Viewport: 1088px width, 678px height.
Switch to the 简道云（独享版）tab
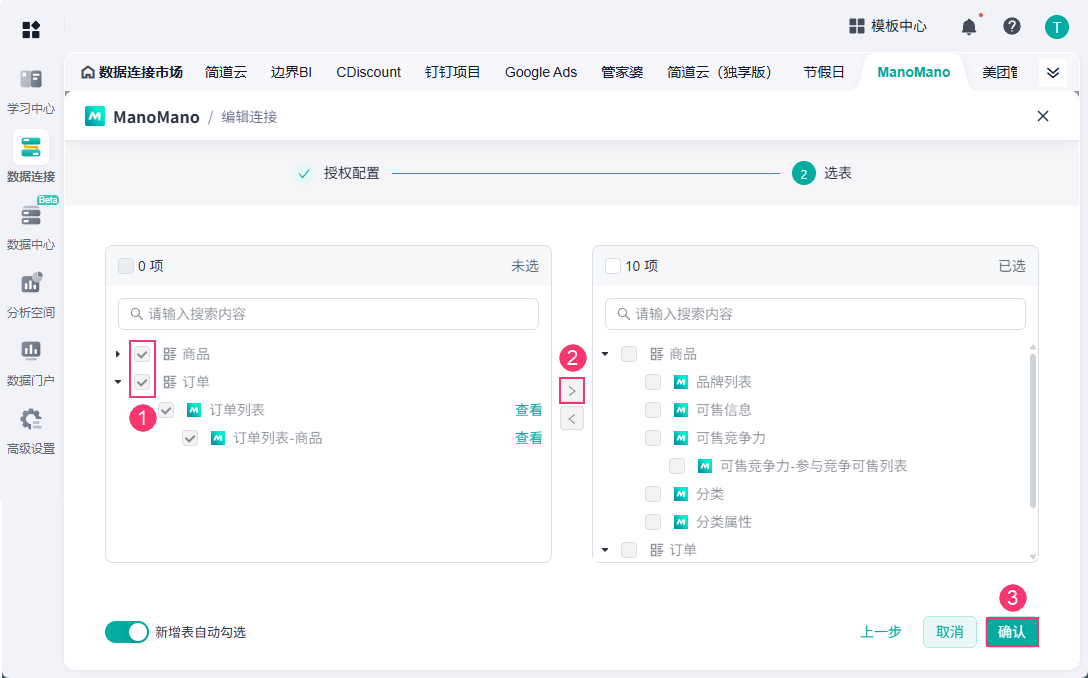pos(722,72)
